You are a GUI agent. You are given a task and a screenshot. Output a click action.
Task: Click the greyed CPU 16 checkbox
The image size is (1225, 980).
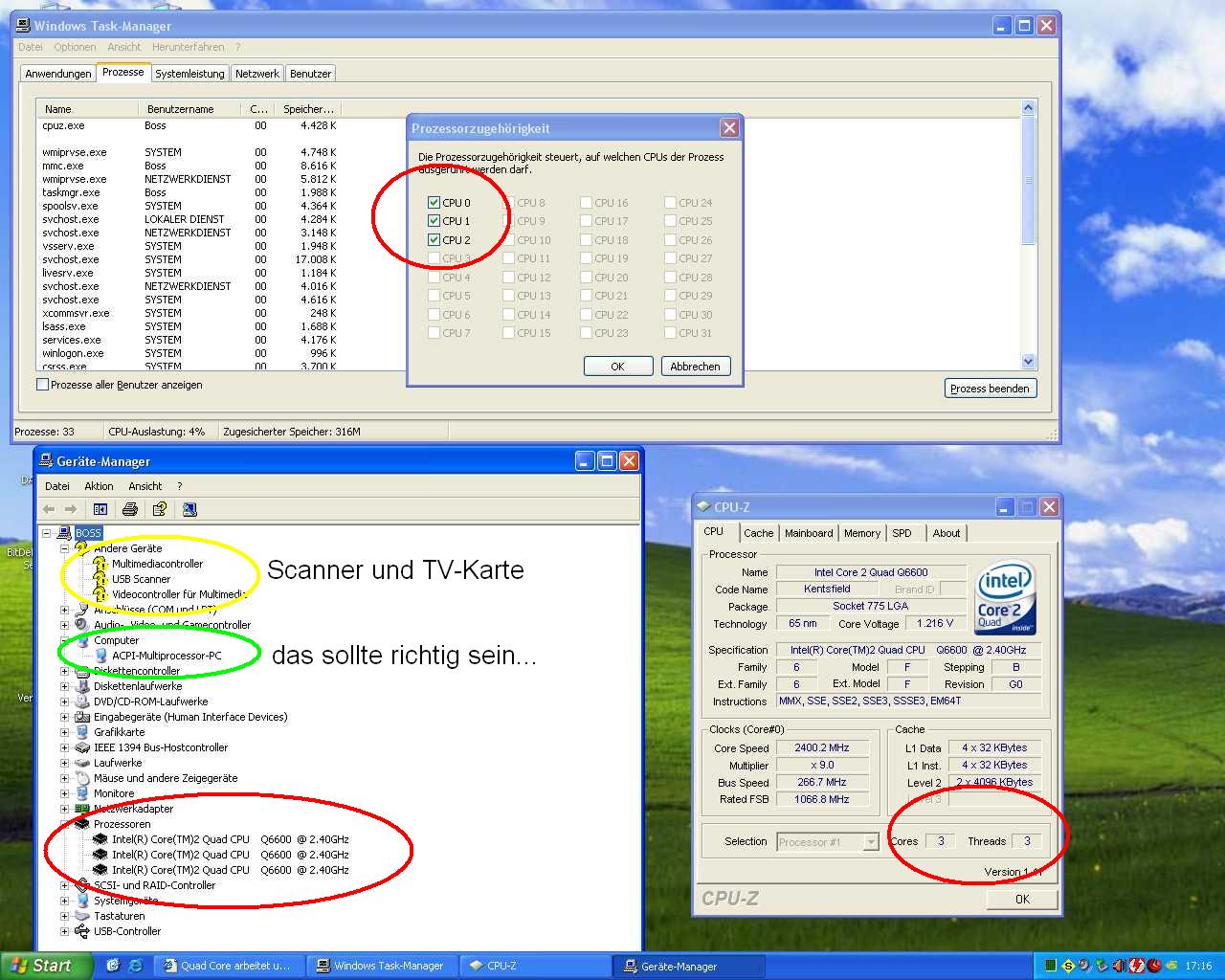[586, 203]
